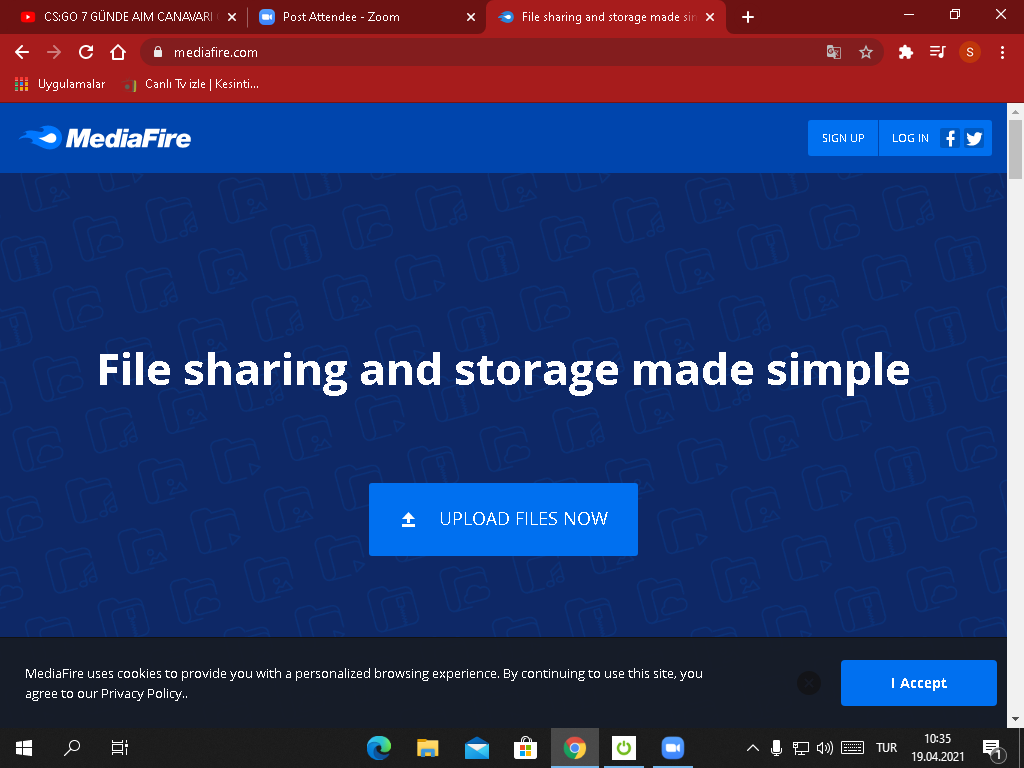The image size is (1024, 768).
Task: Switch to the Post Attendee - Zoom tab
Action: tap(366, 17)
